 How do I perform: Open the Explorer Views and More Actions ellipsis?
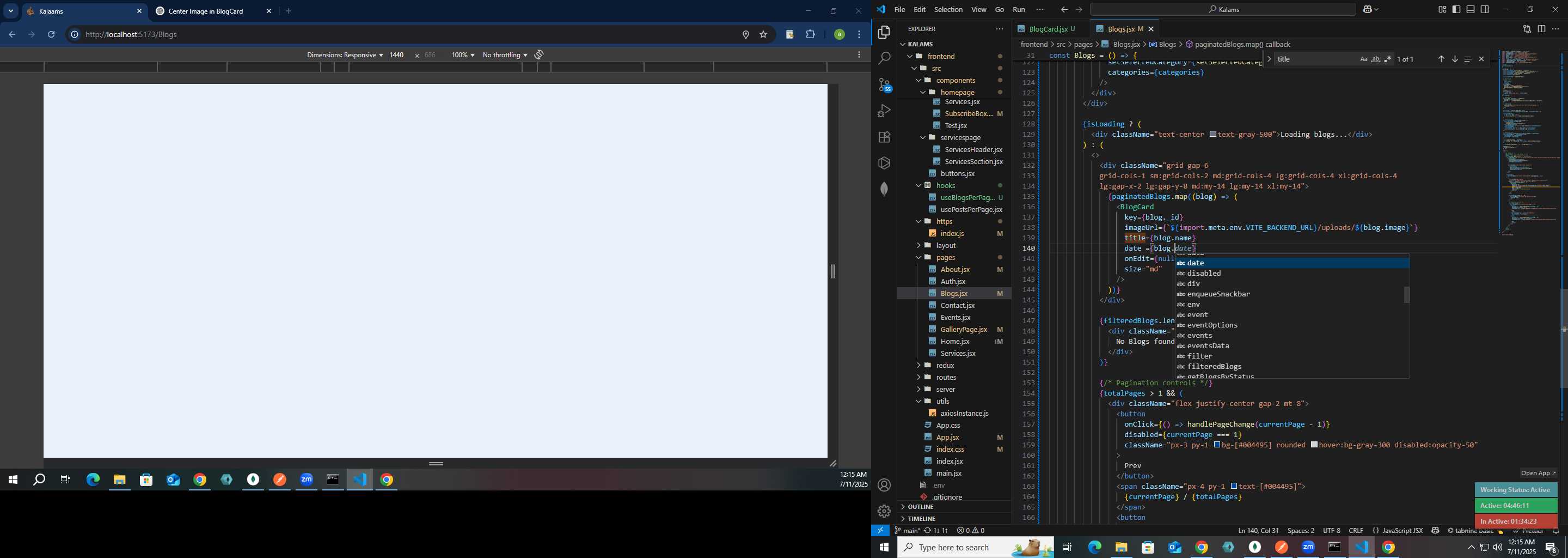(x=1000, y=29)
